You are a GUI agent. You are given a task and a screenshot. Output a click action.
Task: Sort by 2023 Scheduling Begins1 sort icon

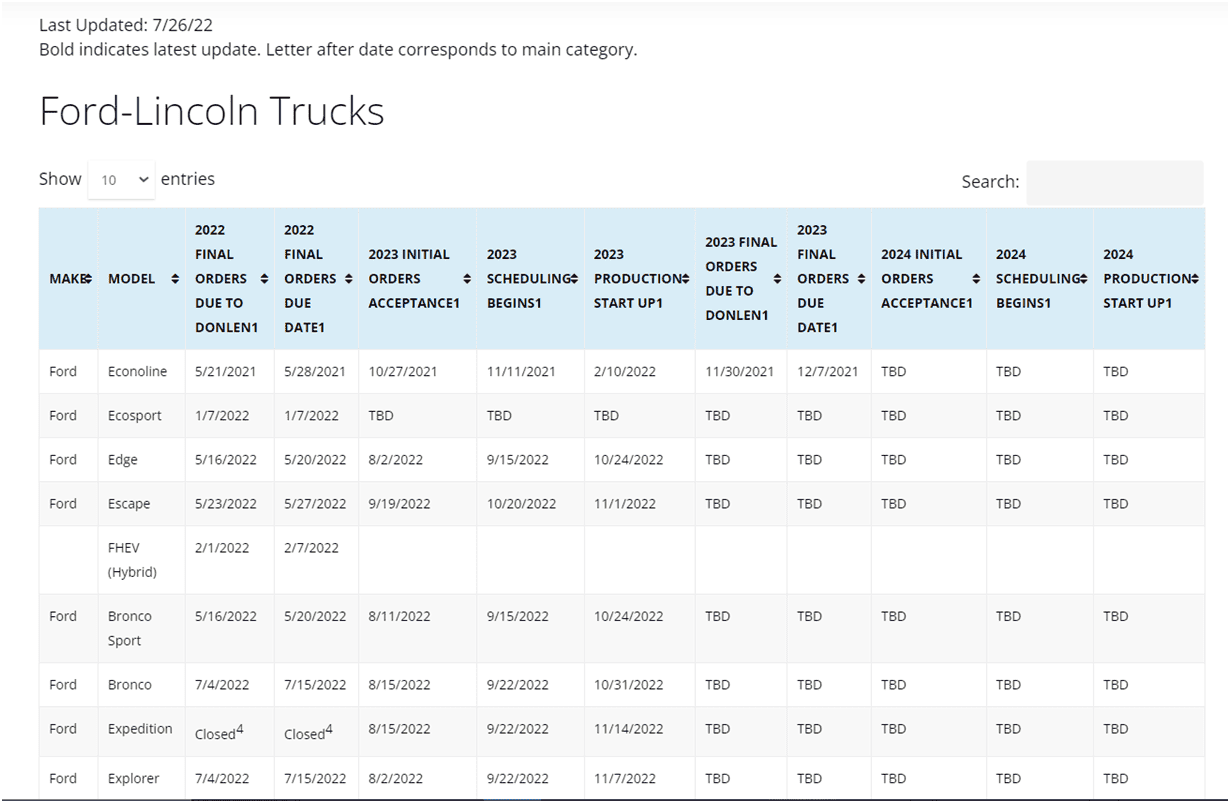click(574, 279)
